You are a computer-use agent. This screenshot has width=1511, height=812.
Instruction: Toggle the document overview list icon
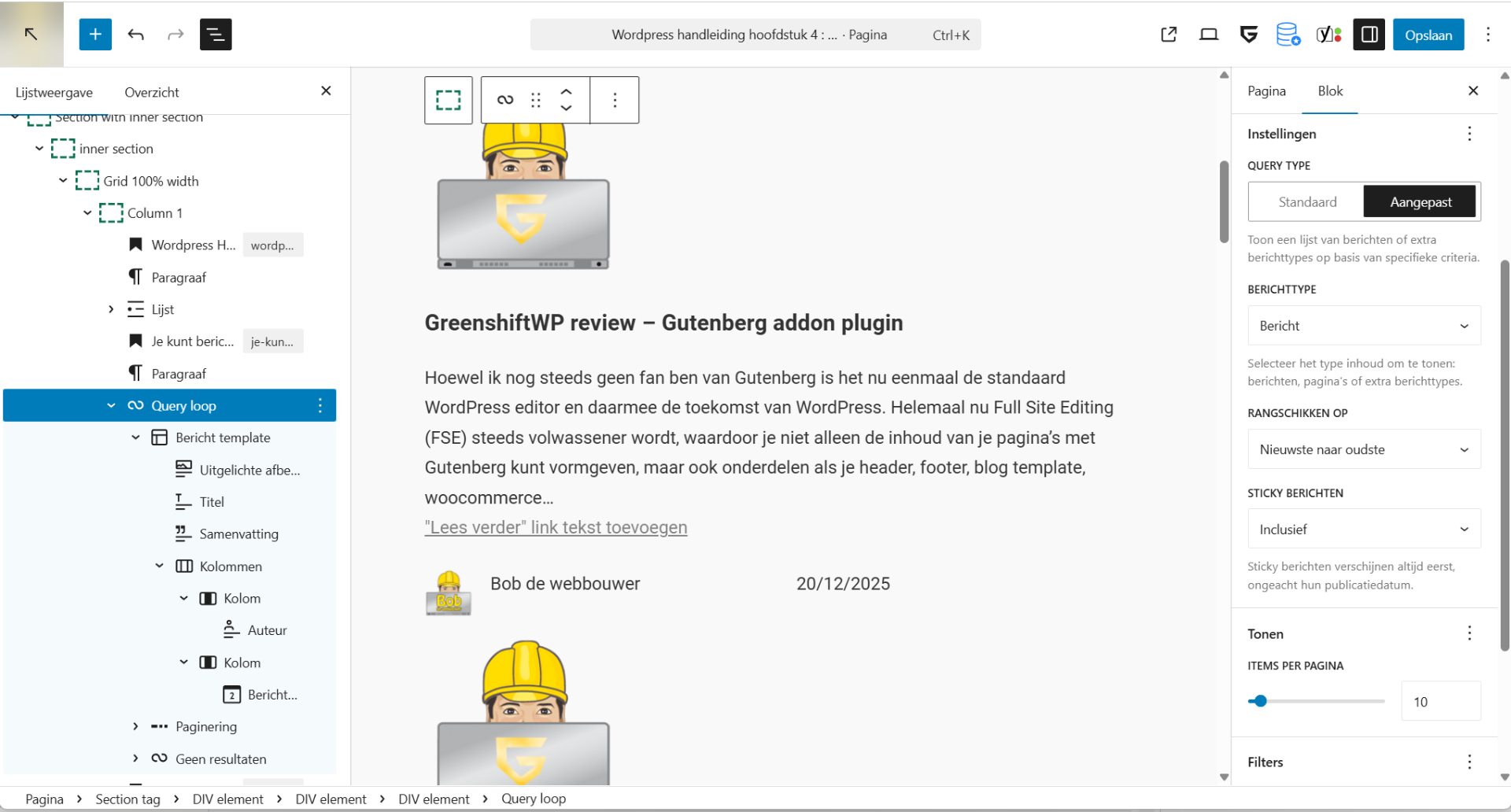pos(215,35)
